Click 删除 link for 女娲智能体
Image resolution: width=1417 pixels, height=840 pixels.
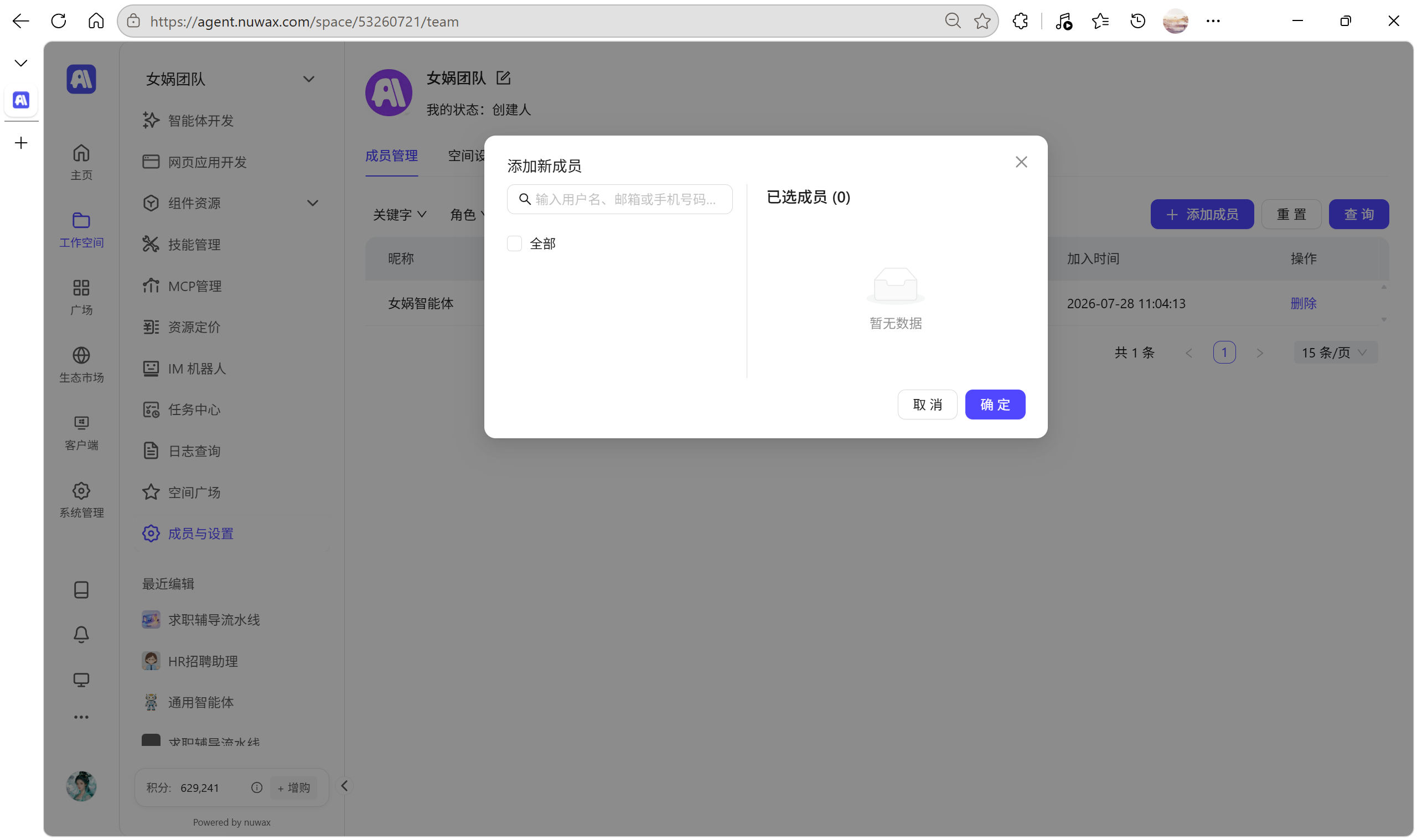[1302, 303]
